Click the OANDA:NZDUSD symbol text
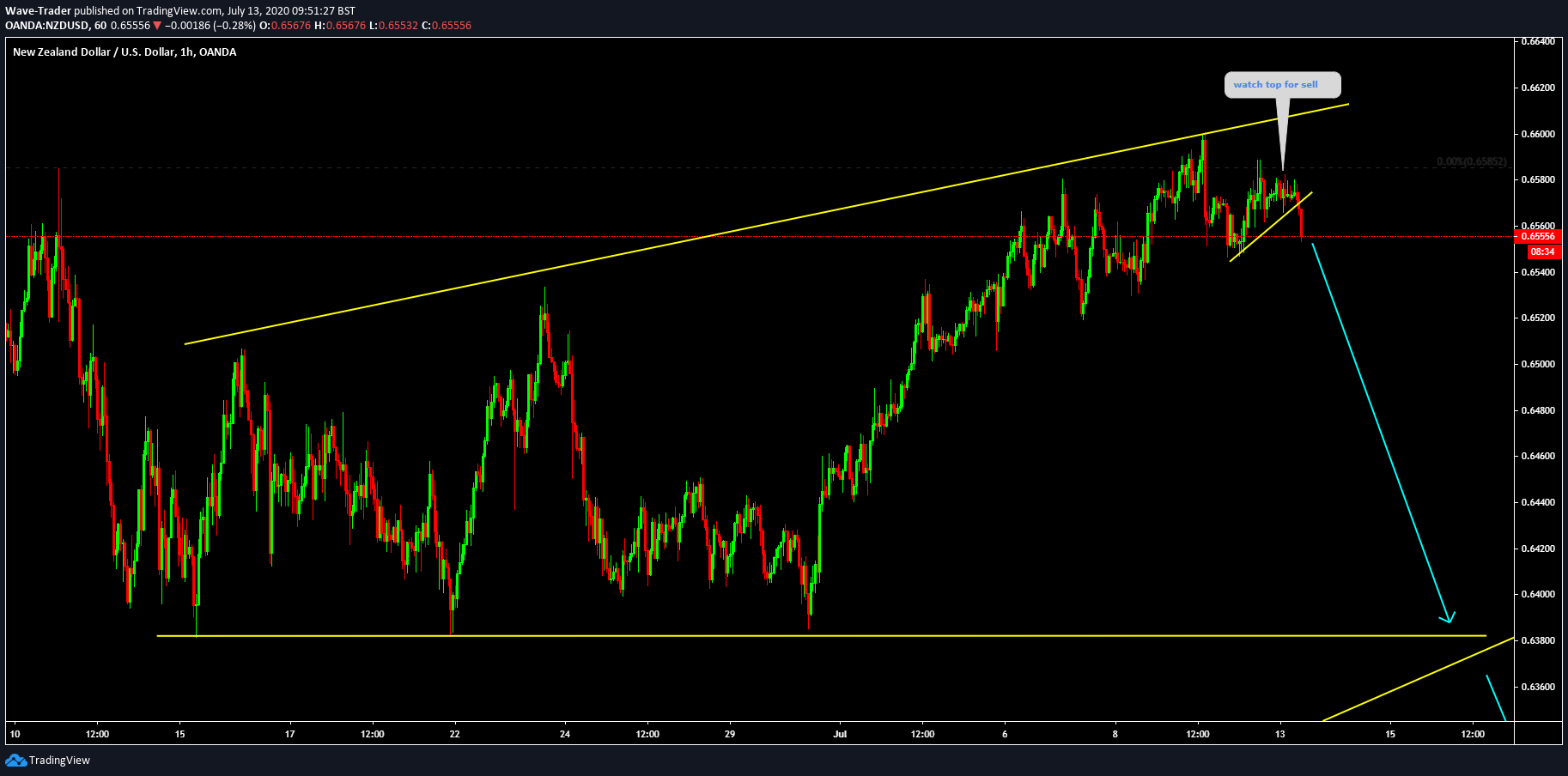Screen dimensions: 1568x776 click(47, 26)
